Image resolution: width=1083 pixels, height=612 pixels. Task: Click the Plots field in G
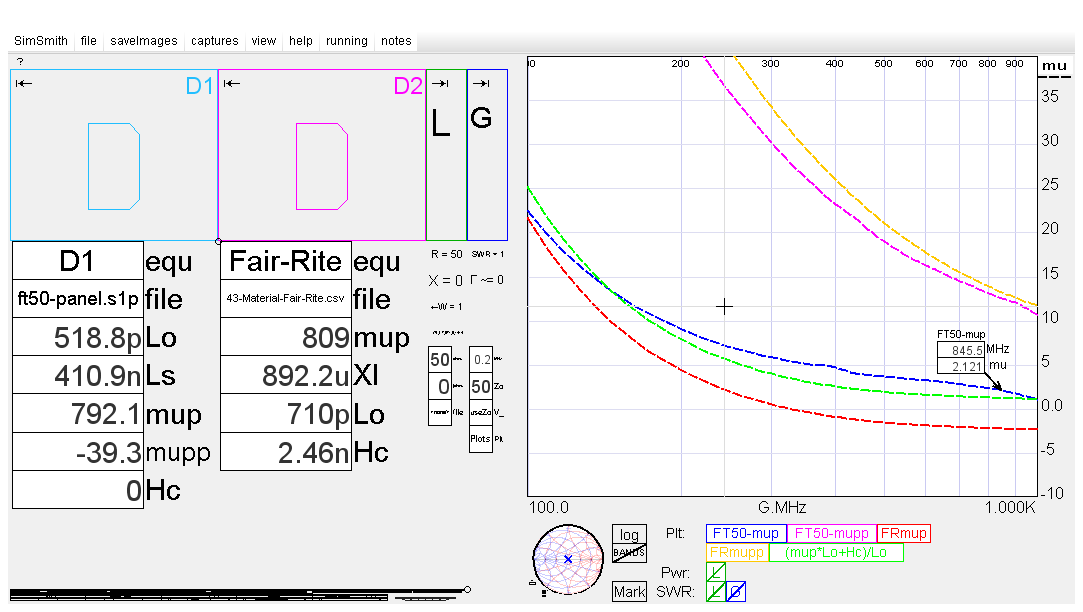481,439
